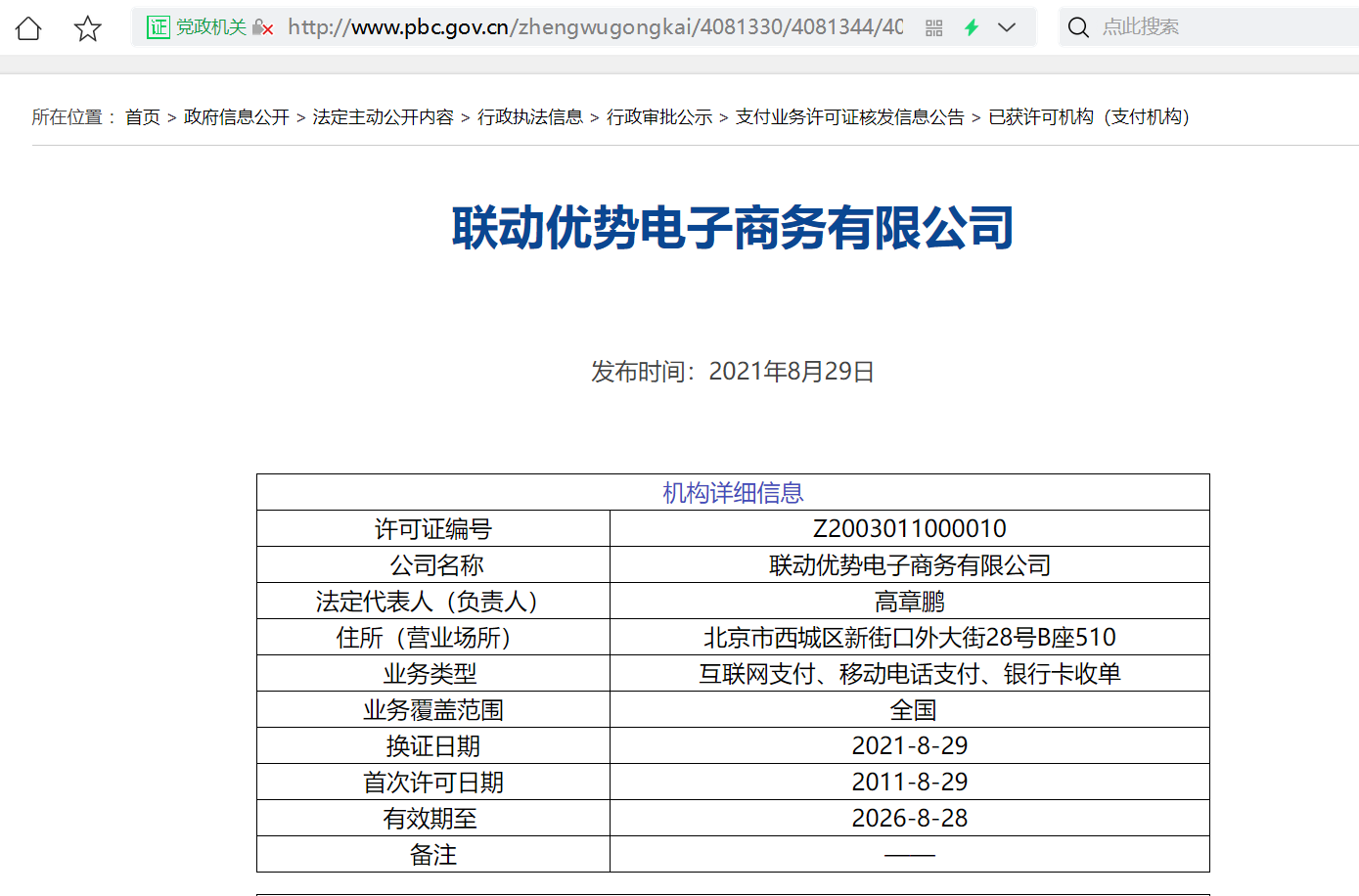Click company name value in table
The image size is (1359, 896).
point(910,565)
